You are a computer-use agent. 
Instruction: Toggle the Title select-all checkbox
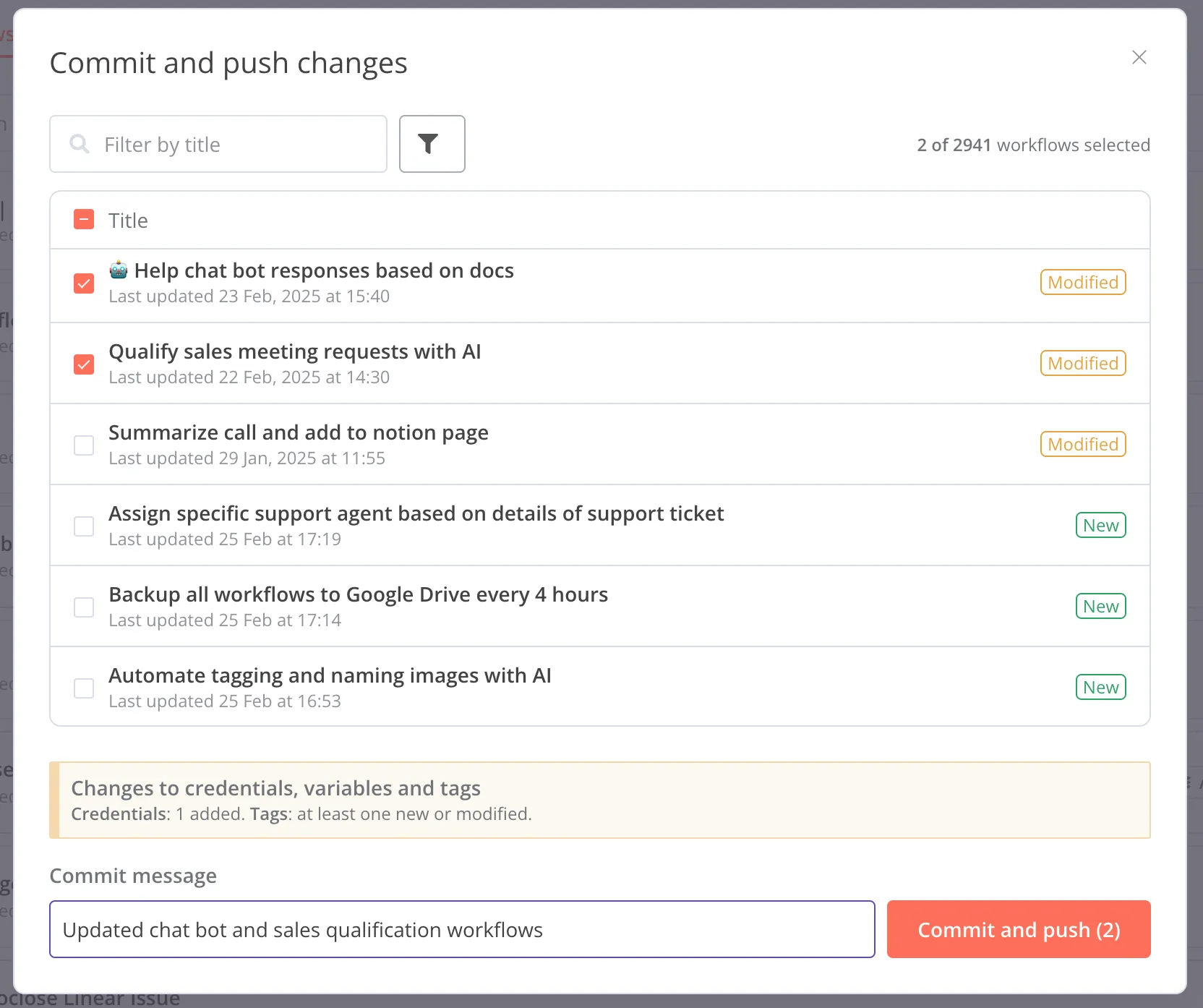pos(84,219)
